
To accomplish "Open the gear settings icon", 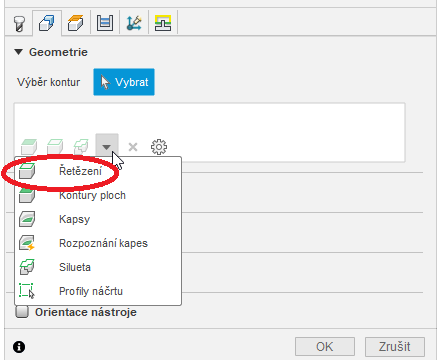I will coord(159,147).
